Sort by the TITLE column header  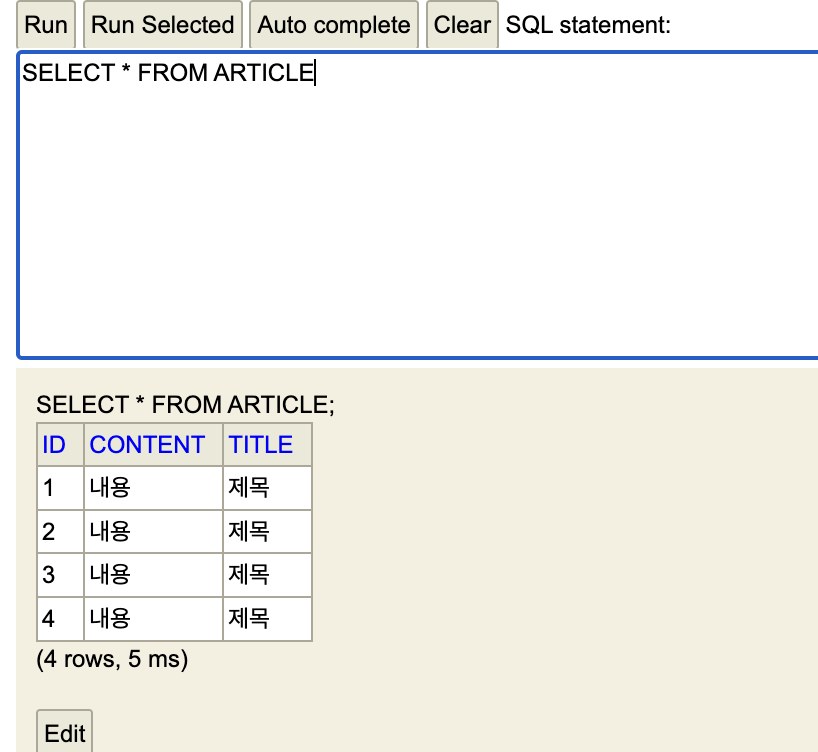pos(261,445)
